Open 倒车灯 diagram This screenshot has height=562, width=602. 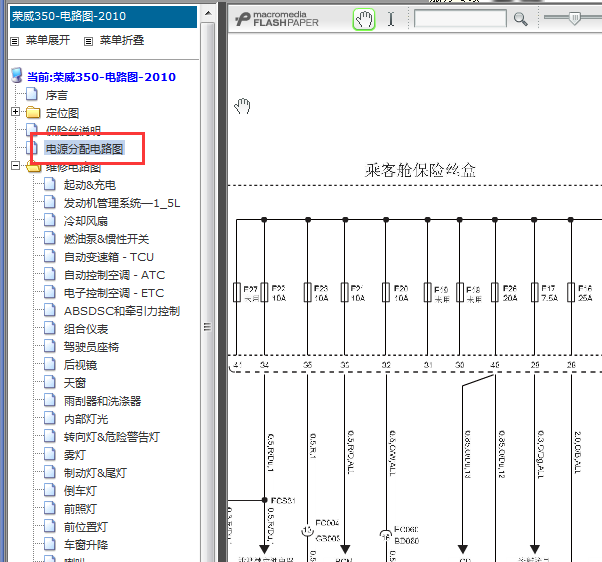[x=80, y=492]
